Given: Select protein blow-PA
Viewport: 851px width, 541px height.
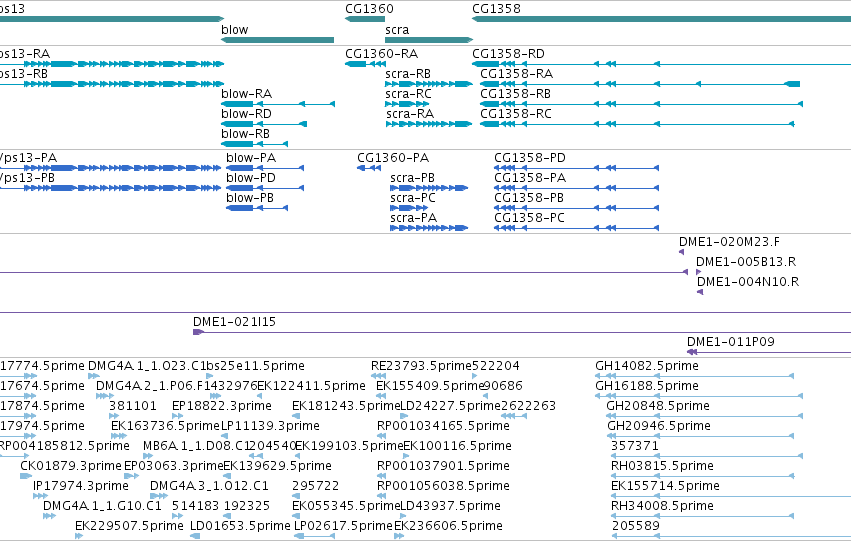Looking at the screenshot, I should tap(265, 168).
